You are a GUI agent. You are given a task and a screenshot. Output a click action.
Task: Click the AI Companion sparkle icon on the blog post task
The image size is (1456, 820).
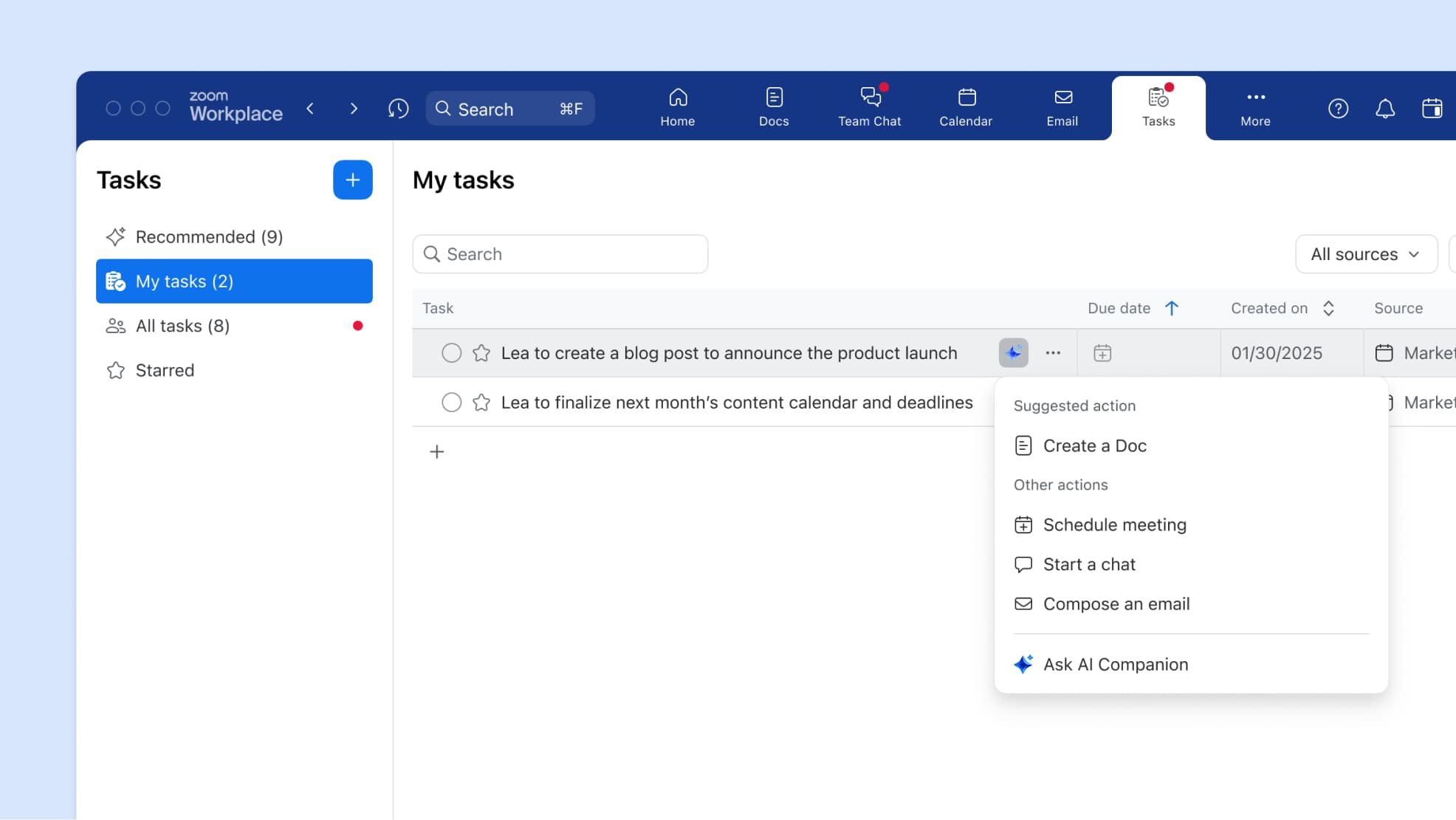coord(1013,353)
